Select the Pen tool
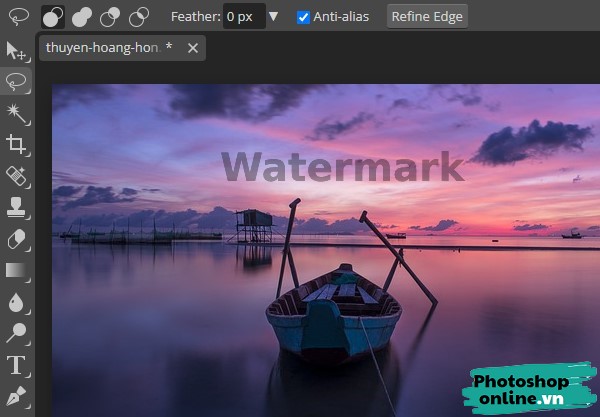This screenshot has height=417, width=600. 16,395
